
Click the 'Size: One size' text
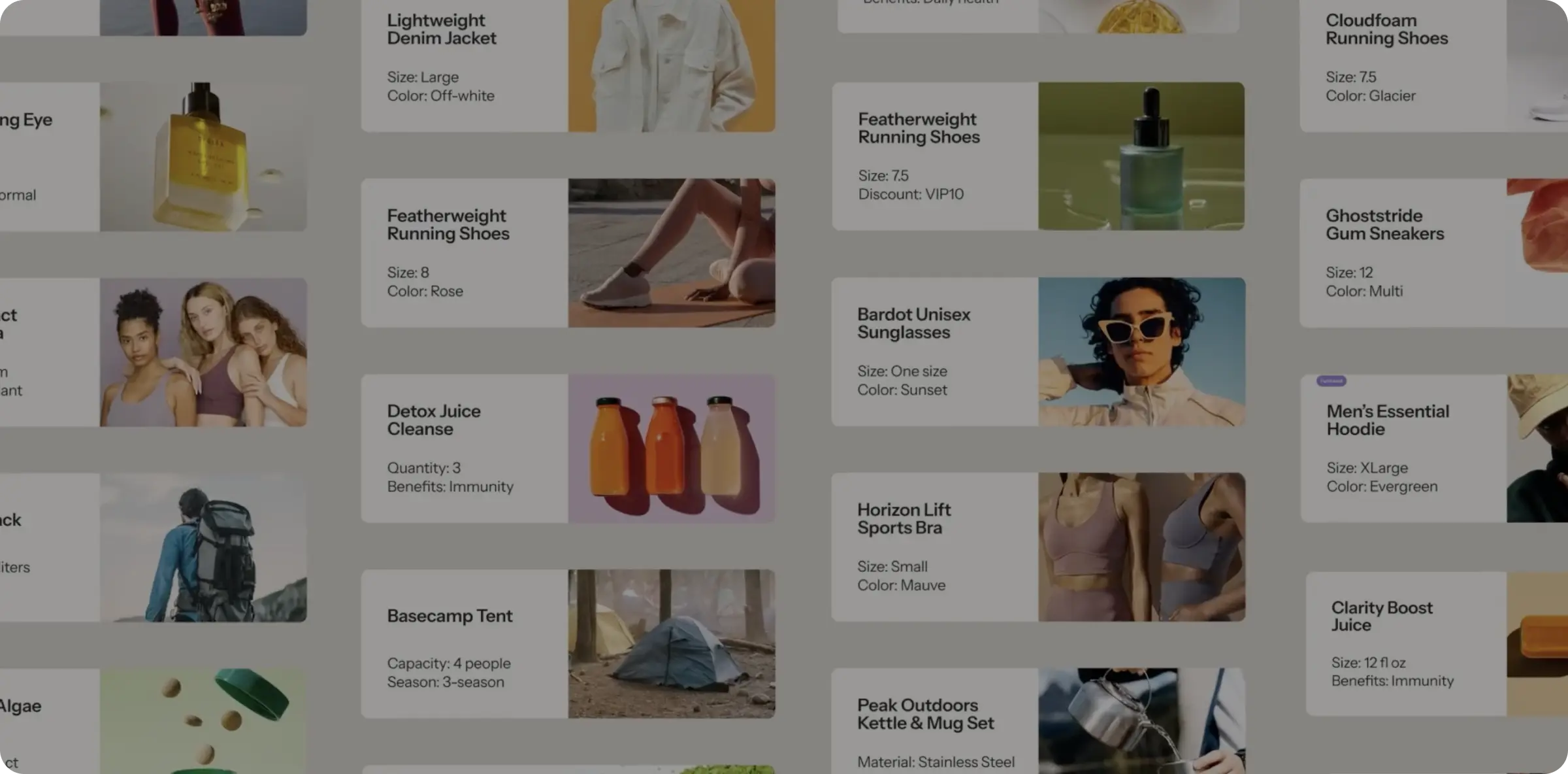[x=902, y=371]
